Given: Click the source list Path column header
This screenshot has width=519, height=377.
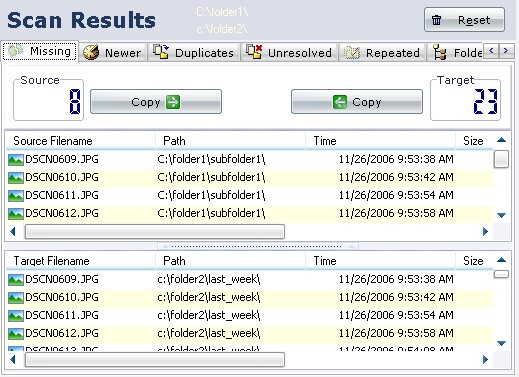Looking at the screenshot, I should point(230,141).
